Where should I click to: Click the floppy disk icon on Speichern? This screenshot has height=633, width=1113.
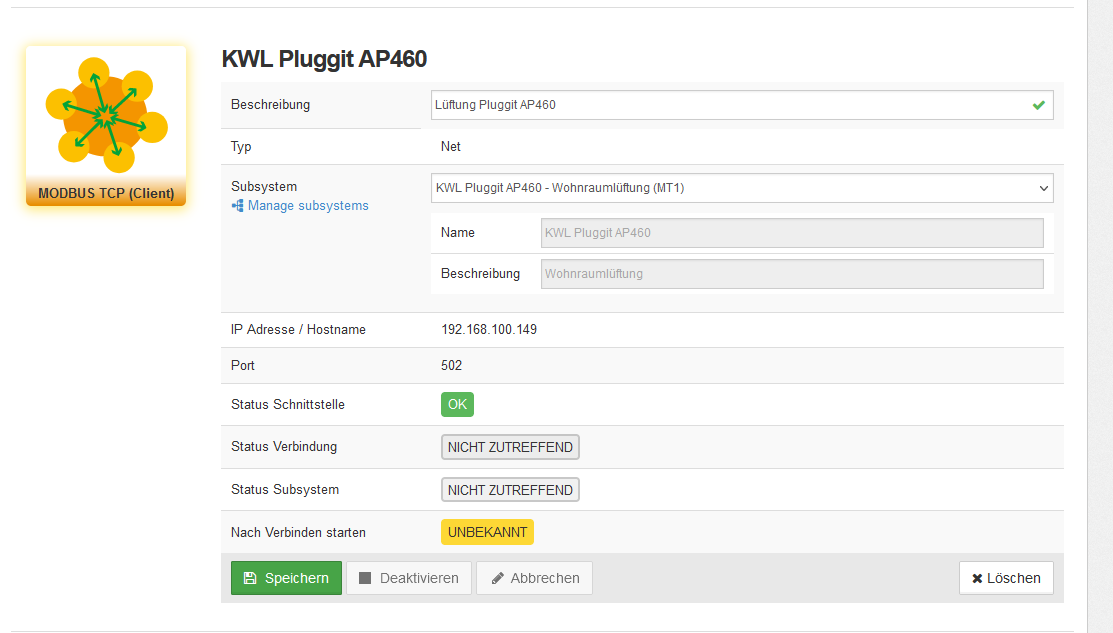[x=250, y=578]
